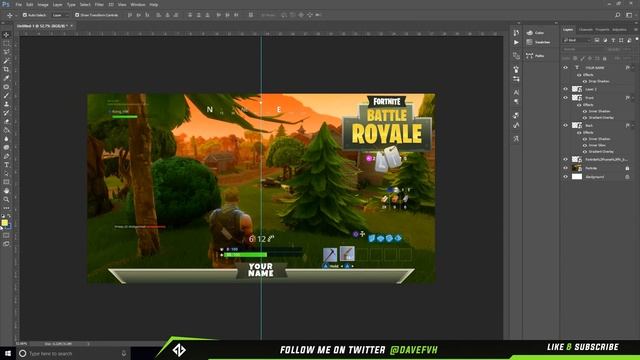
Task: Select the History Brush tool
Action: coord(6,113)
